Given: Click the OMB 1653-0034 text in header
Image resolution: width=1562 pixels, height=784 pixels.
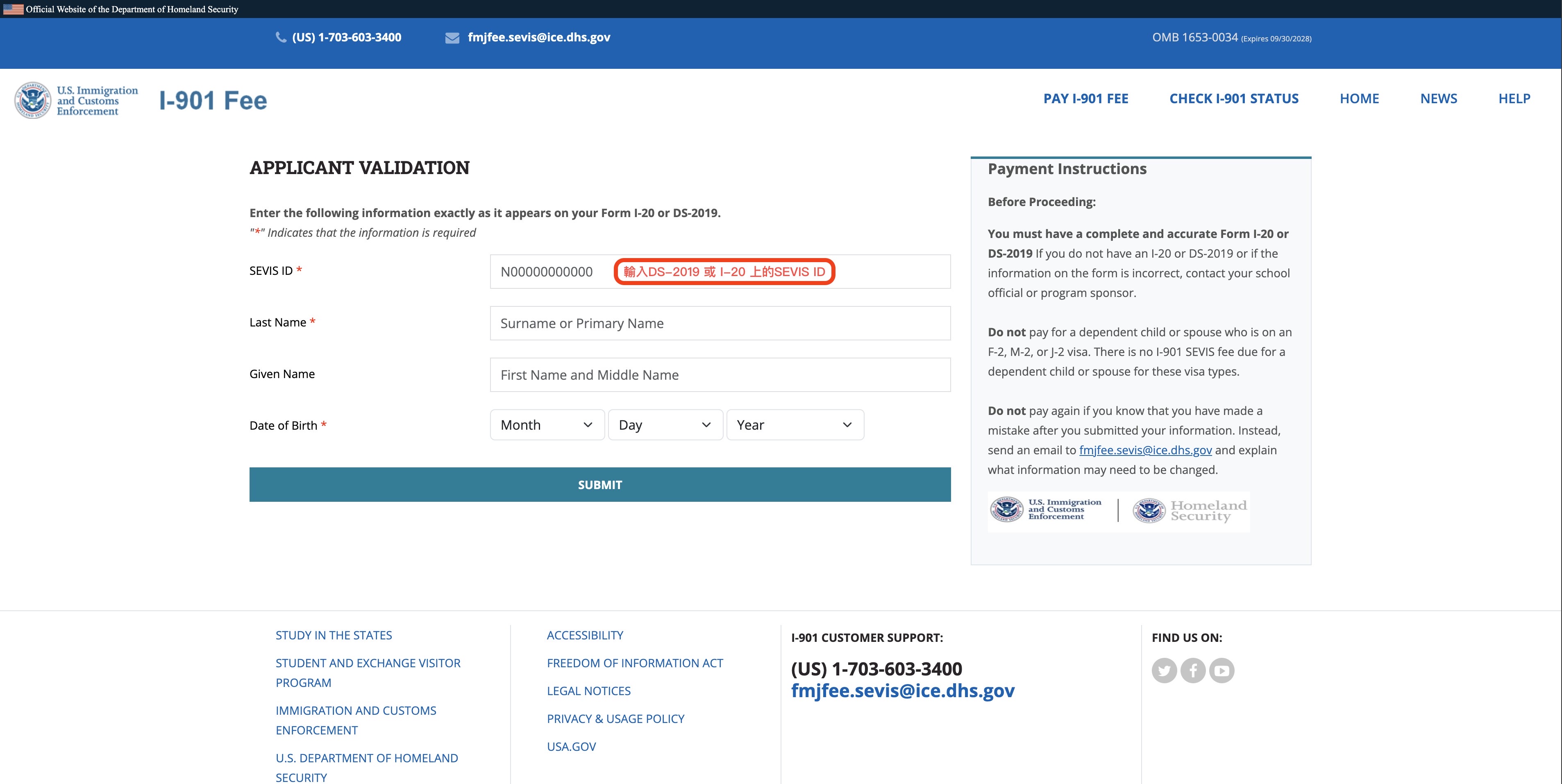Looking at the screenshot, I should point(1194,38).
